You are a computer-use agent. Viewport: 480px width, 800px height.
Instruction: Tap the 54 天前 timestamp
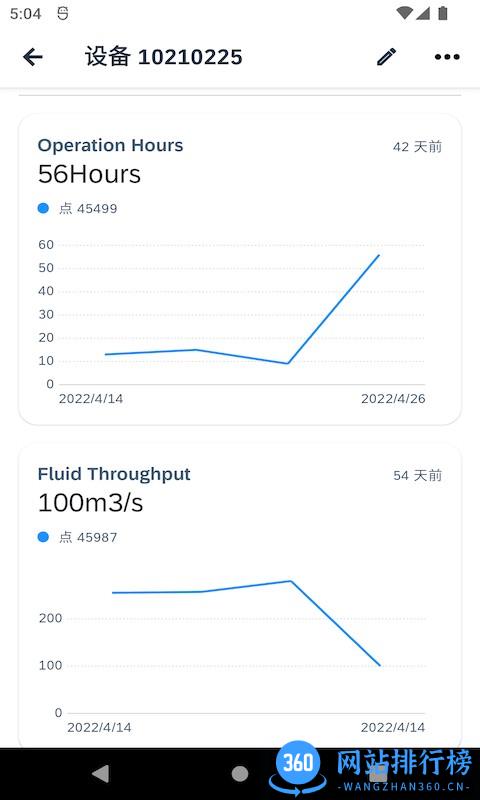click(x=417, y=476)
